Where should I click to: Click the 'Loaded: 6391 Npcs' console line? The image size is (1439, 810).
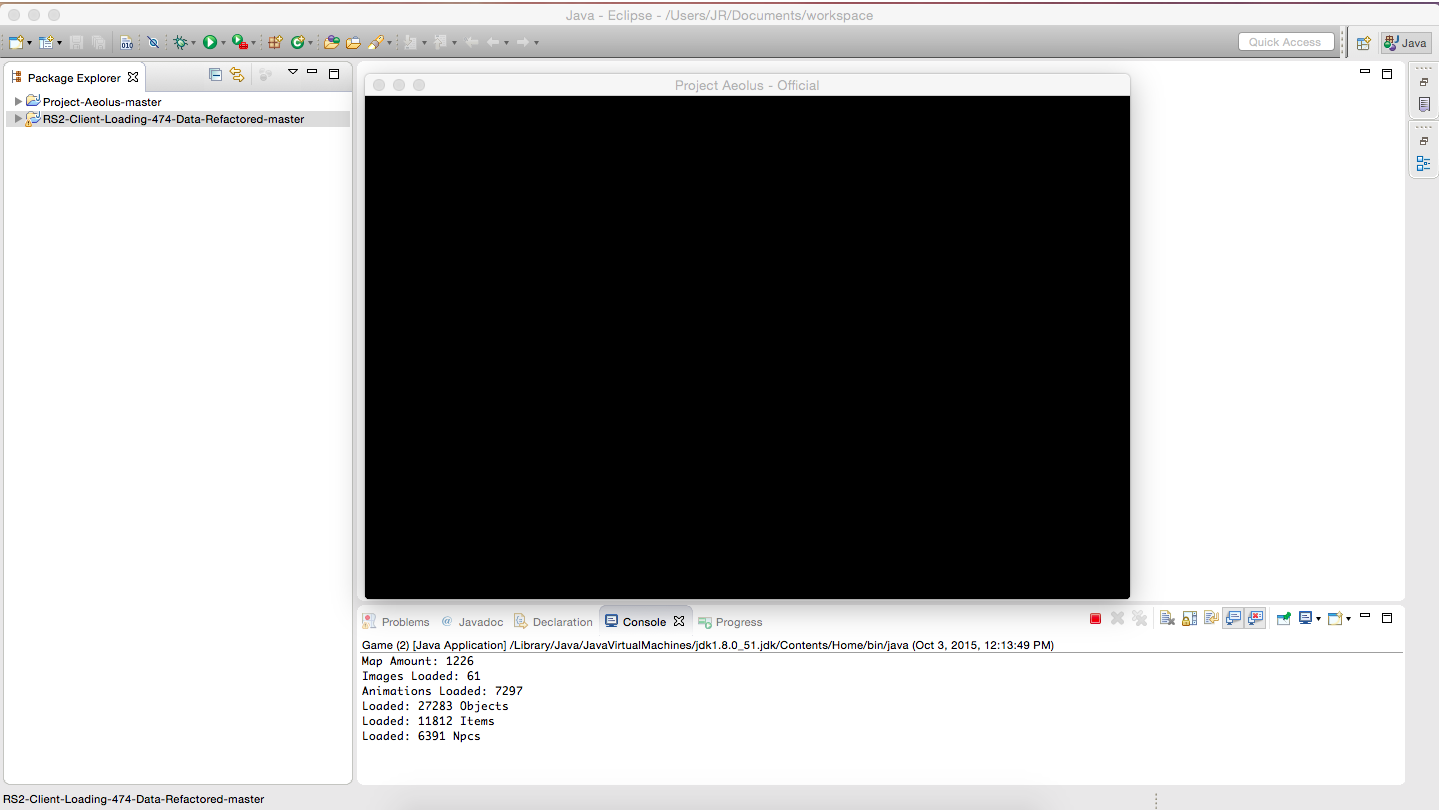[x=421, y=736]
